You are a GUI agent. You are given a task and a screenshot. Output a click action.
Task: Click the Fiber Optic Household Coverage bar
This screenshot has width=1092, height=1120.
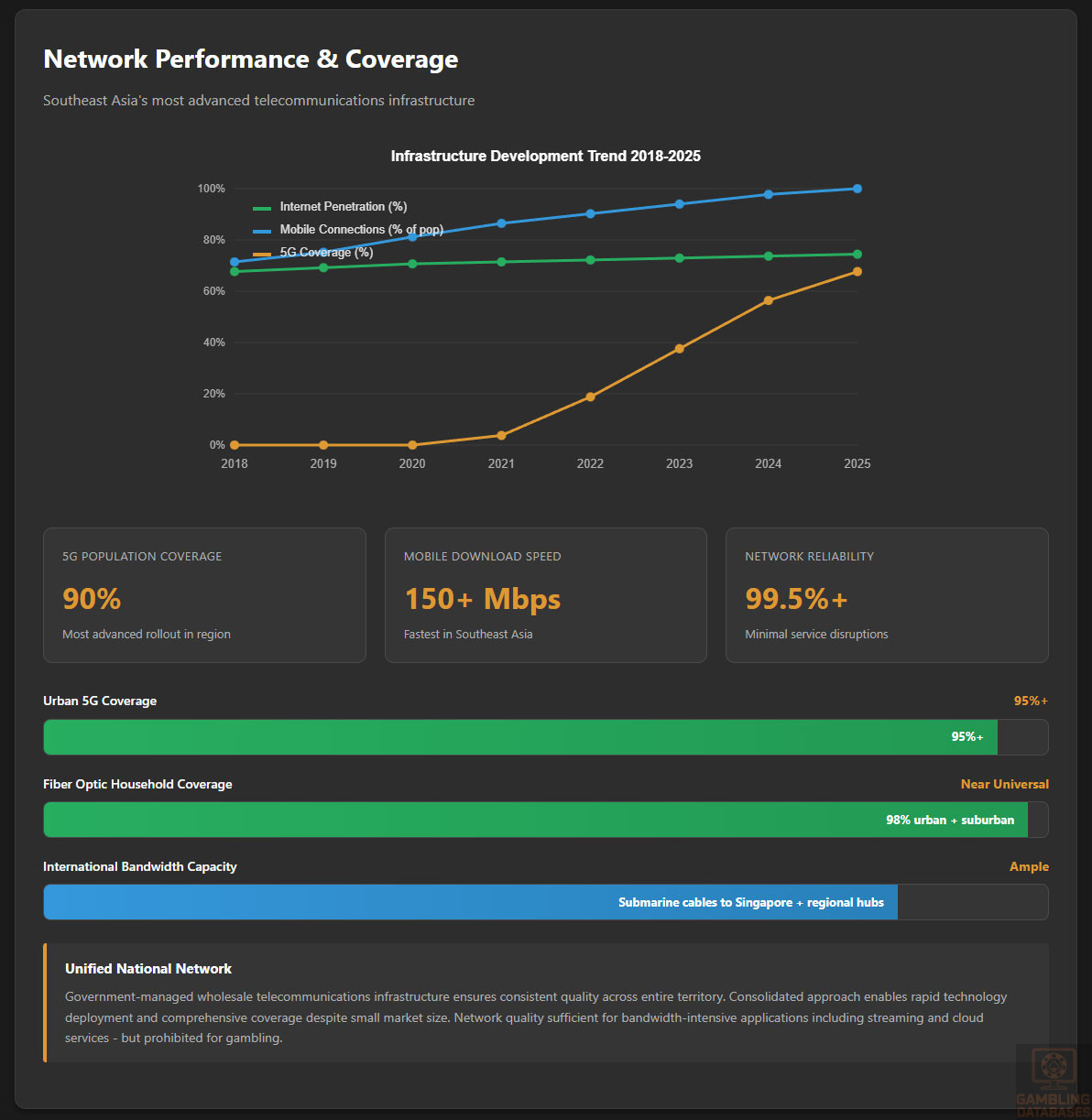(535, 820)
